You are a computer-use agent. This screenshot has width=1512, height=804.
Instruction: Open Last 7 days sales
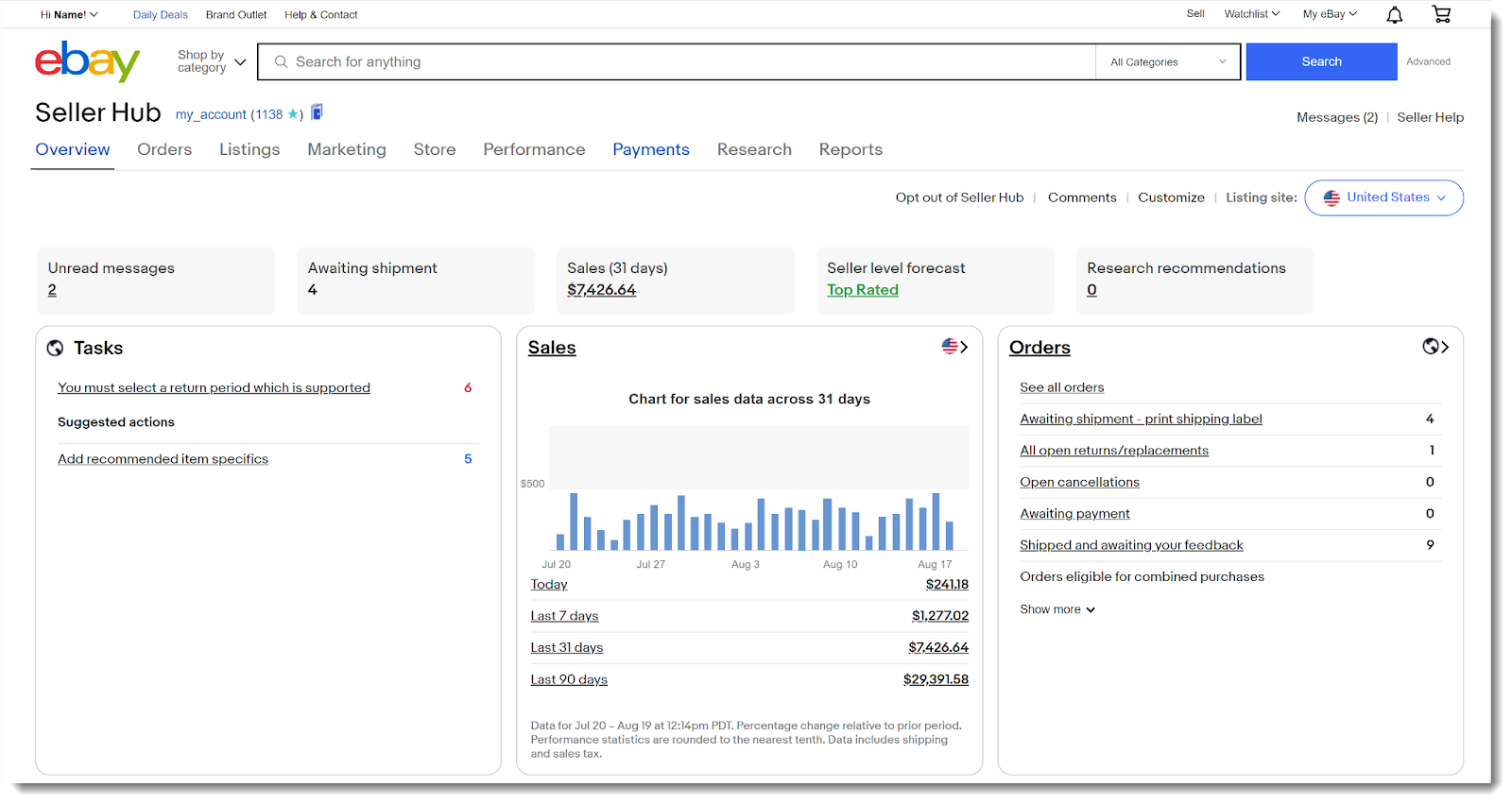coord(564,616)
